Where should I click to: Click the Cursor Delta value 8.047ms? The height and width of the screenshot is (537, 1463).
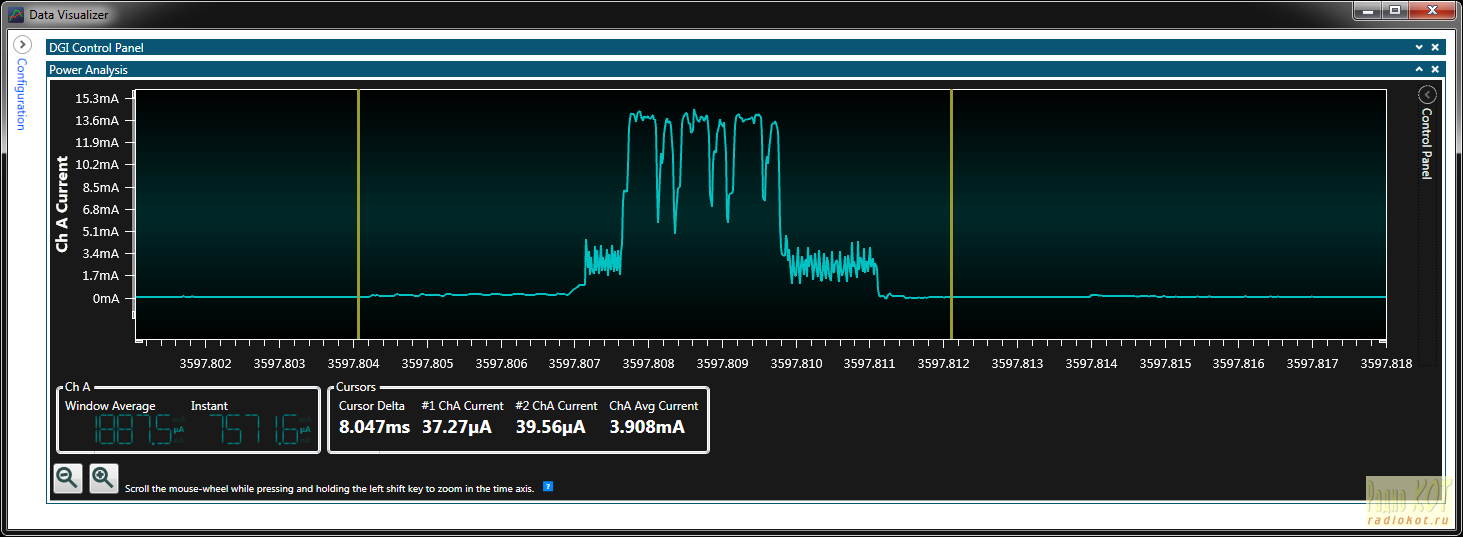click(x=374, y=427)
